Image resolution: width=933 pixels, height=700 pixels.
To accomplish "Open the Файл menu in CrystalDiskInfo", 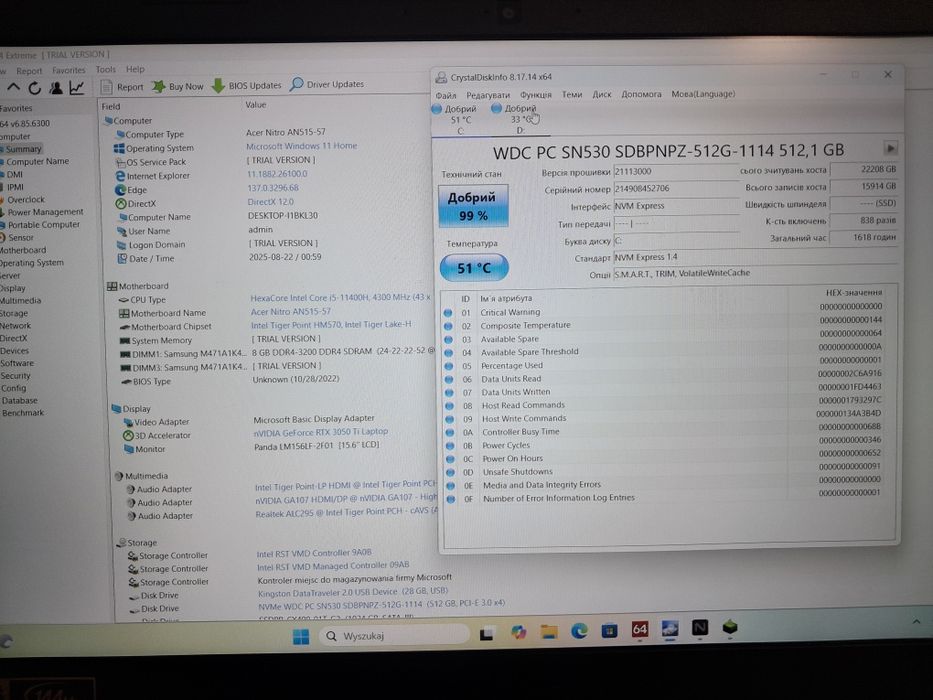I will [x=446, y=95].
